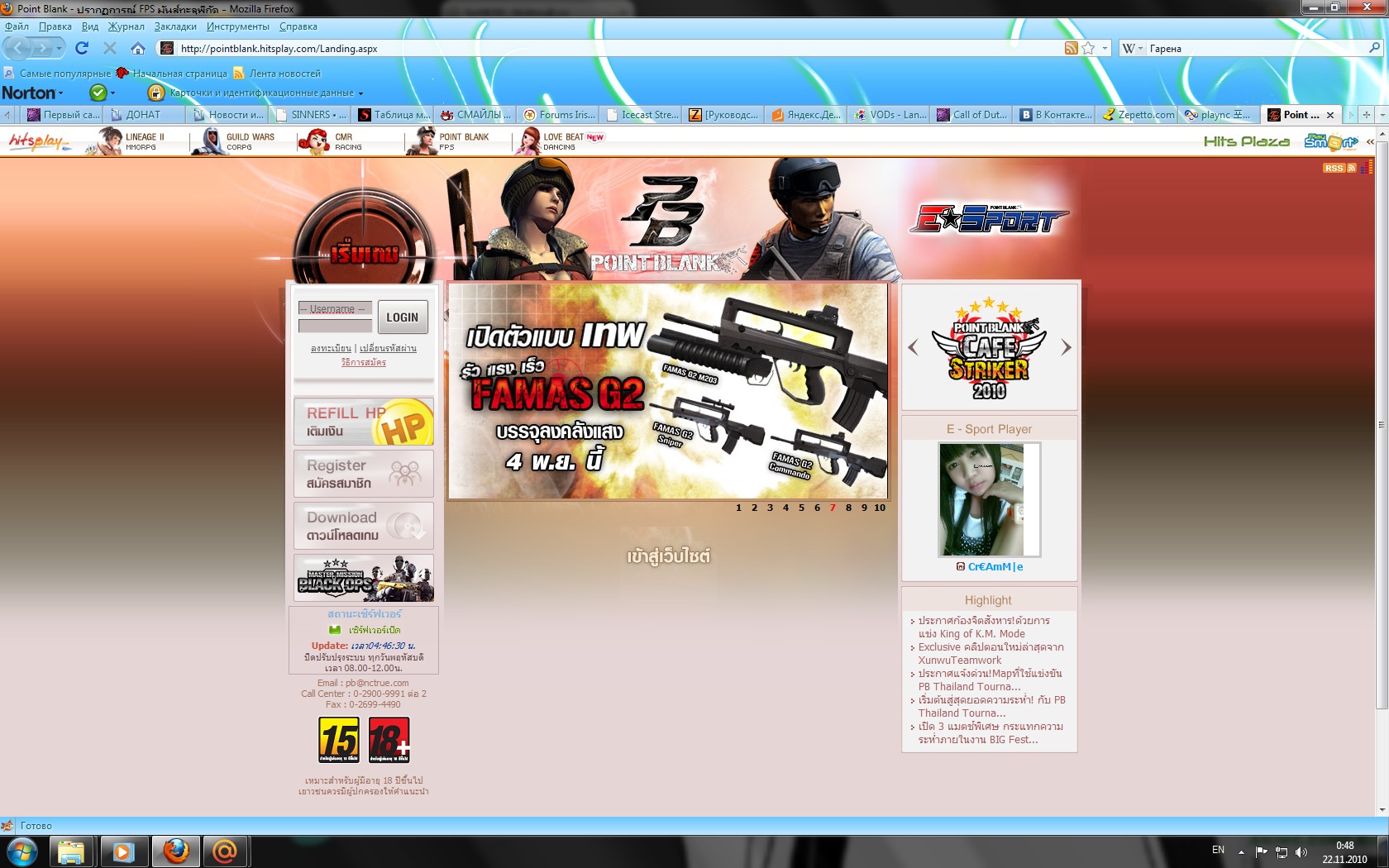Viewport: 1389px width, 868px height.
Task: Go to Firefox home page icon
Action: (x=138, y=48)
